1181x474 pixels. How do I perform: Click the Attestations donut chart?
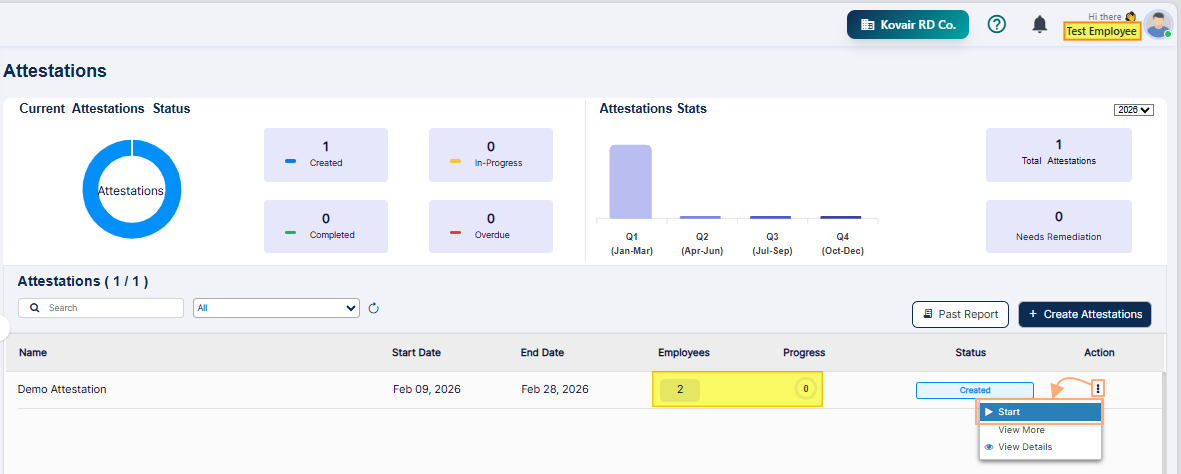(131, 190)
